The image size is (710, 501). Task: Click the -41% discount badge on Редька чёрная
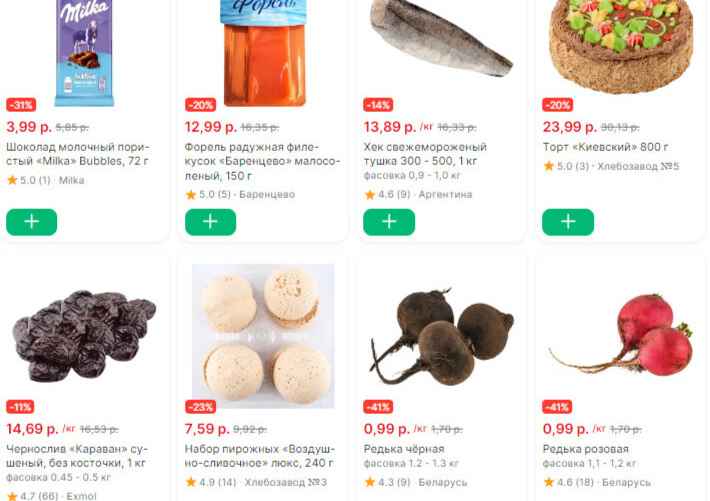[378, 407]
